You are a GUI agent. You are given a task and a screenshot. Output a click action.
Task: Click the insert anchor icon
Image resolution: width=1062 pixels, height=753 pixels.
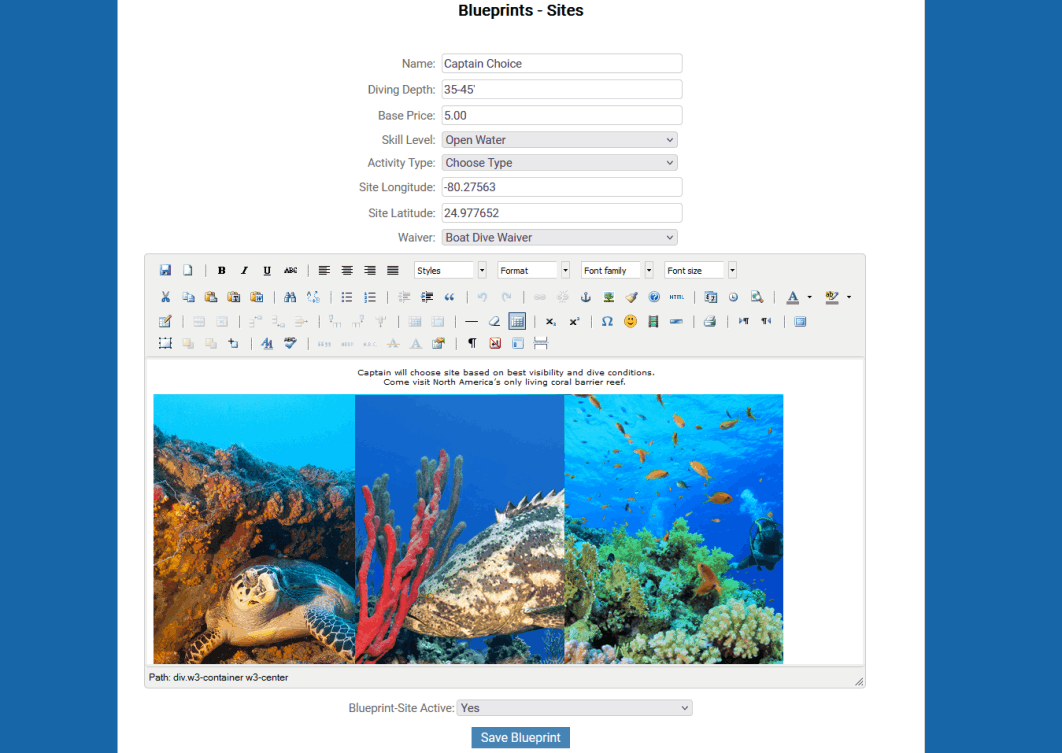coord(587,297)
